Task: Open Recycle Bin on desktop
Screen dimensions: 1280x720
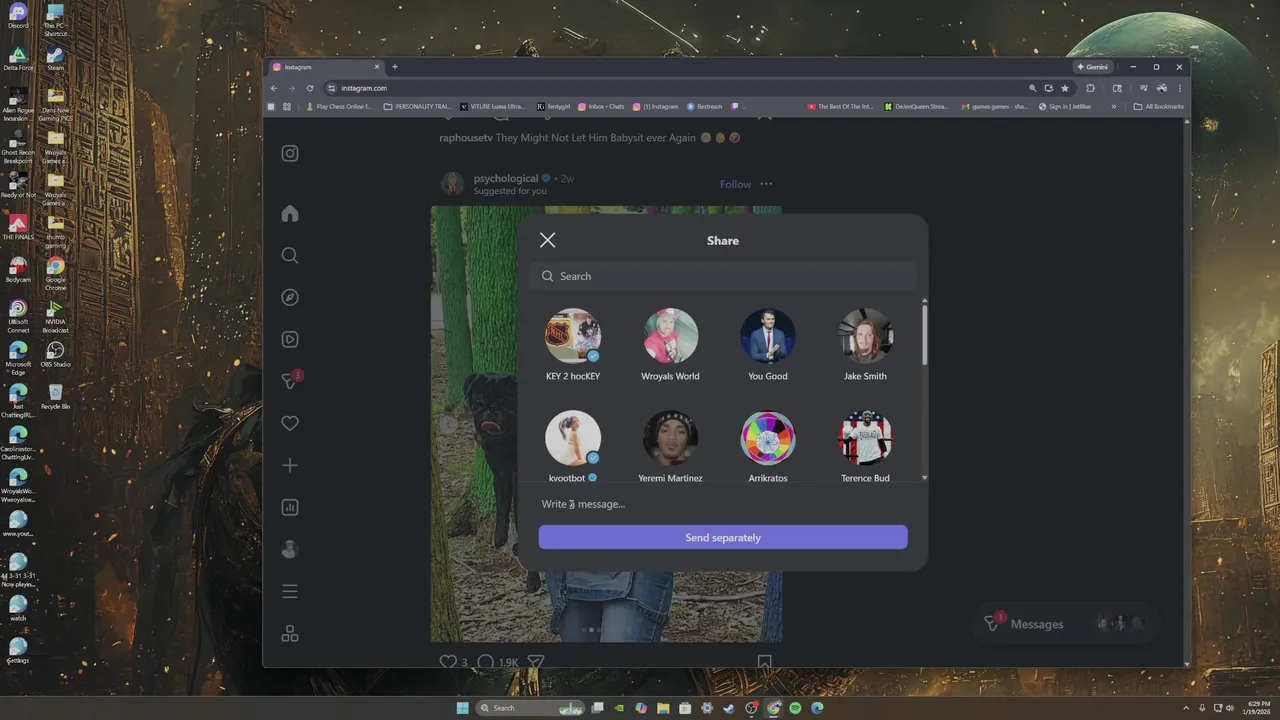Action: tap(55, 395)
